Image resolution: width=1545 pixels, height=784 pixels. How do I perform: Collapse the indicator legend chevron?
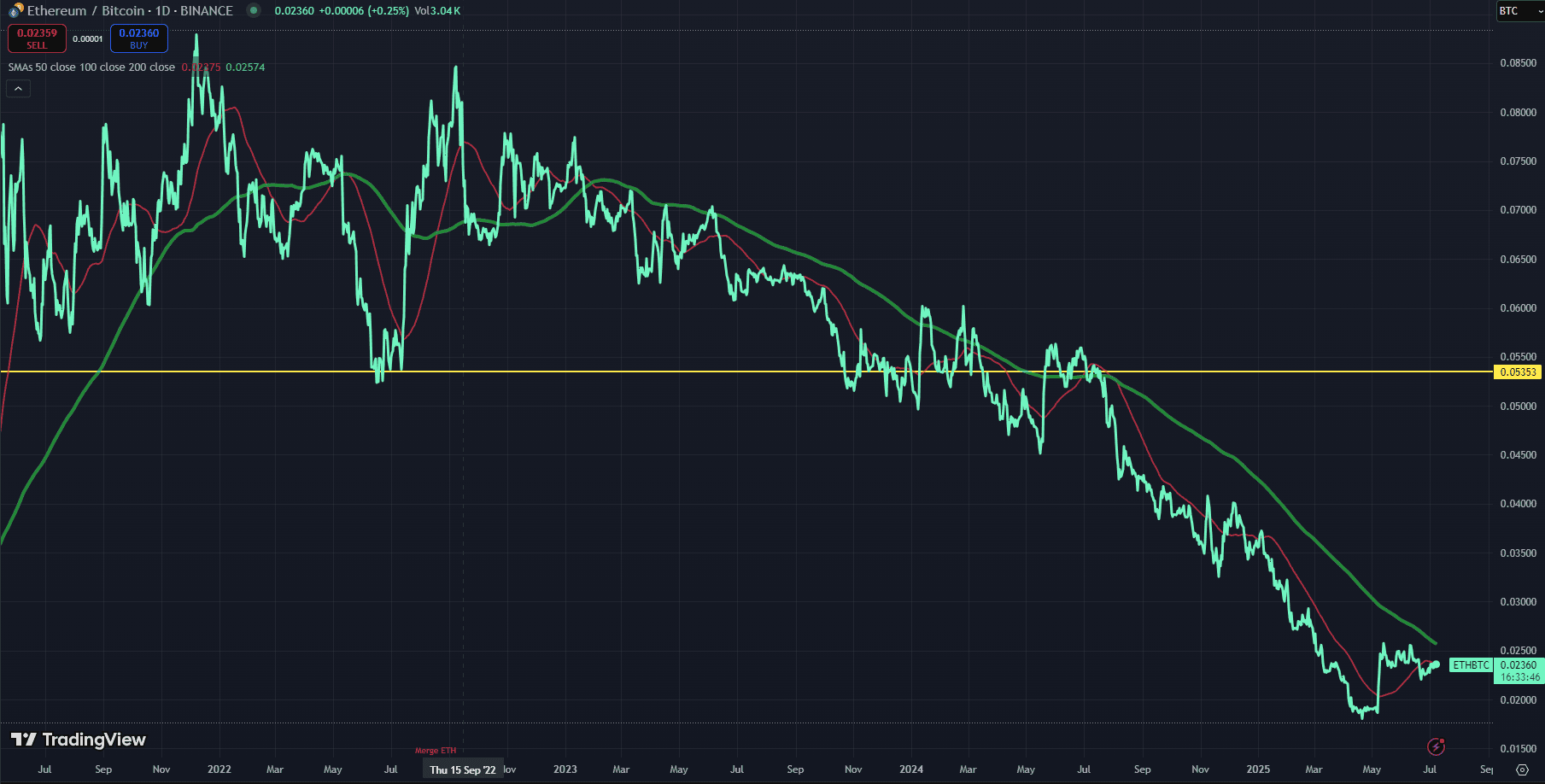point(18,88)
